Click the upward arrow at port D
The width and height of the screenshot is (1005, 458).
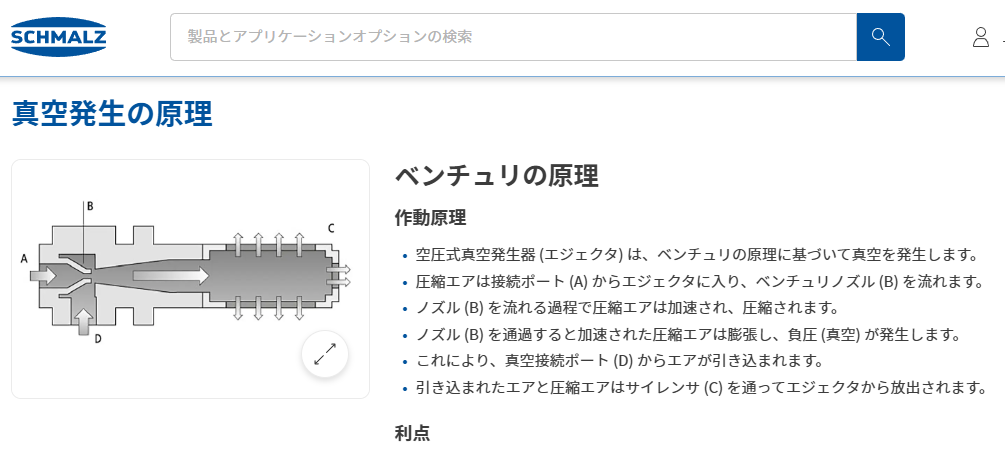(x=83, y=322)
